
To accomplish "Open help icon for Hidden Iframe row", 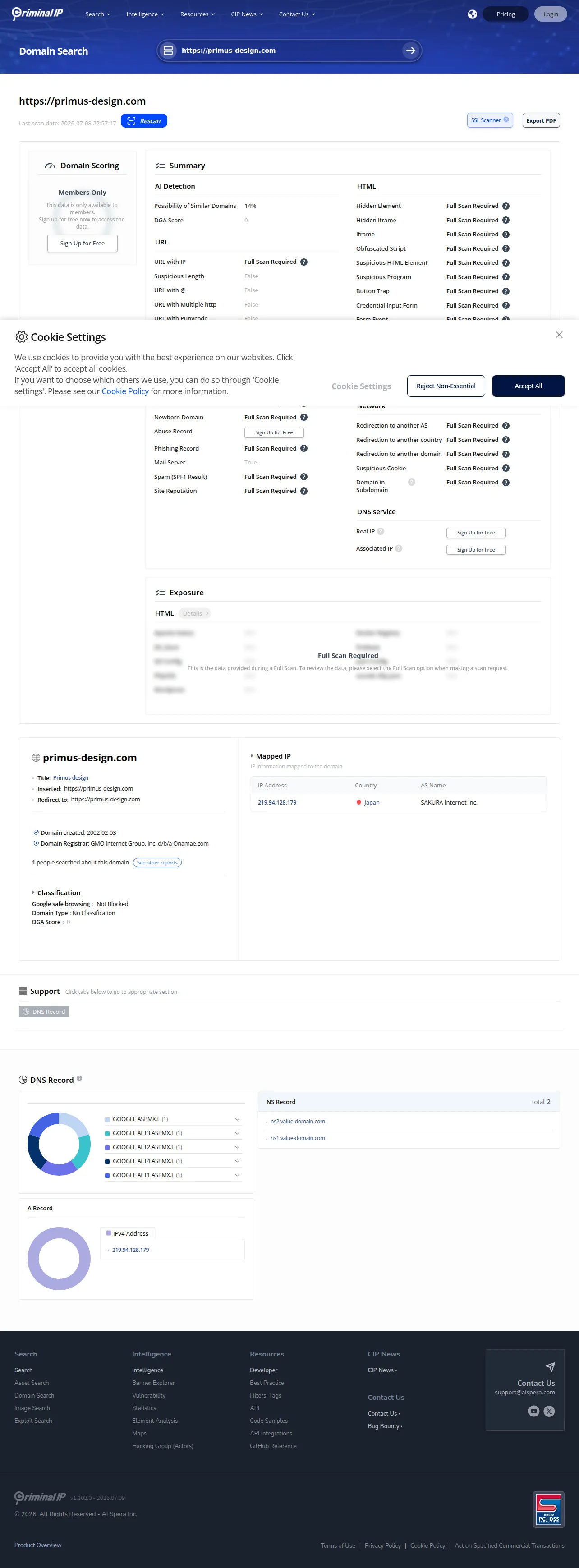I will (x=505, y=221).
